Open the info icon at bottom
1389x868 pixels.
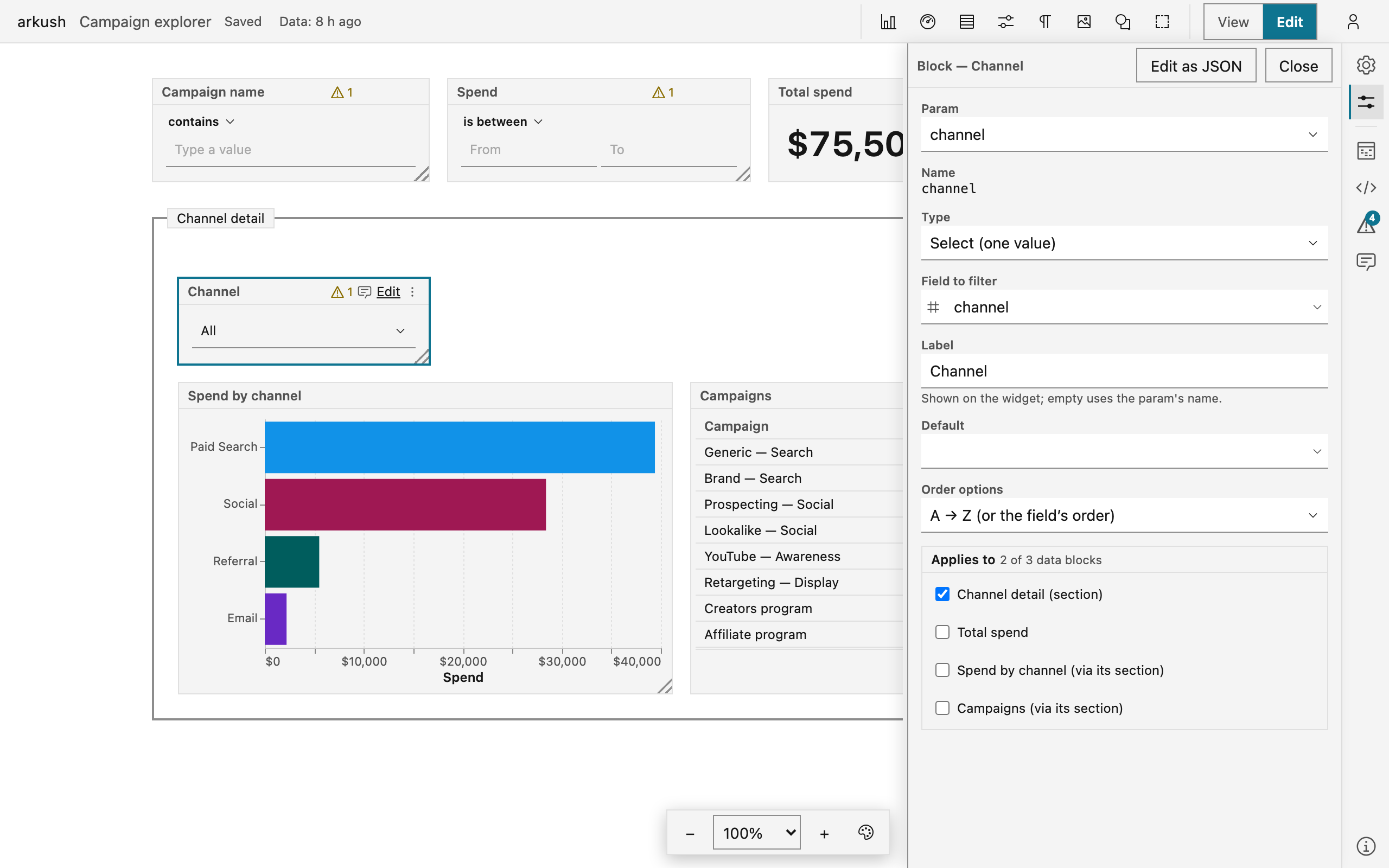tap(1366, 846)
